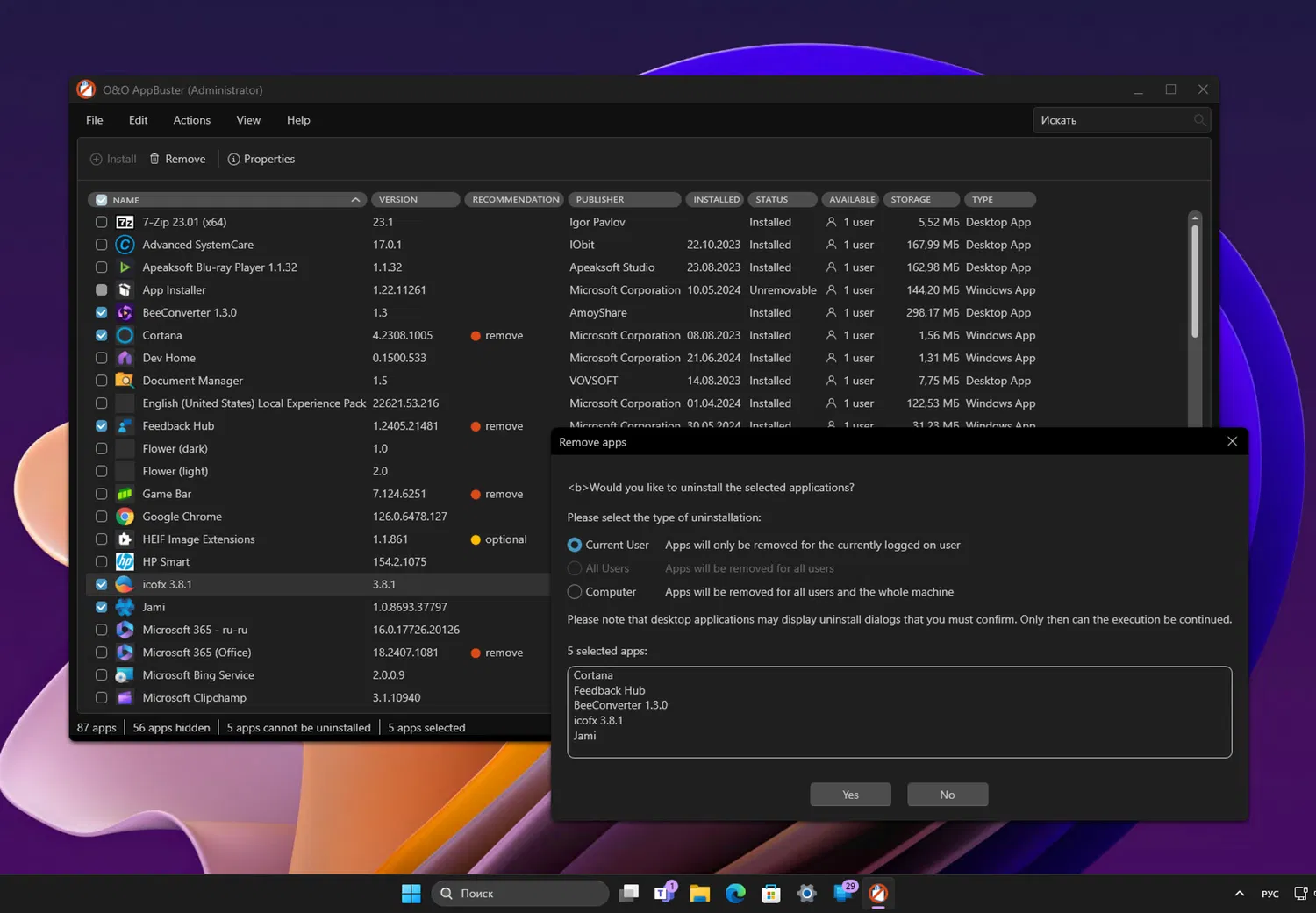
Task: Select the Current User radio option
Action: pos(575,545)
